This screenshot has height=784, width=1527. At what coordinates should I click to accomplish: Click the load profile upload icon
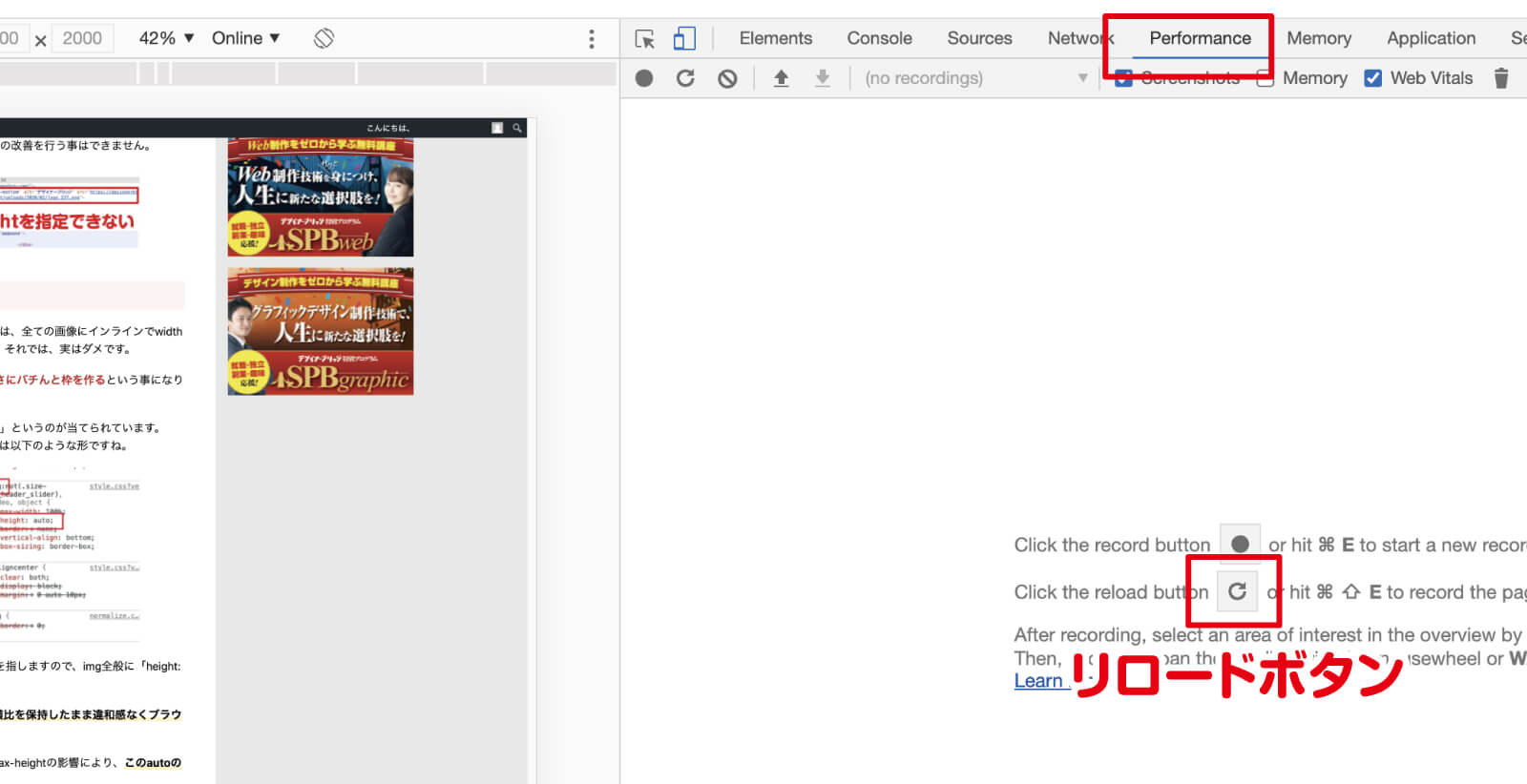781,78
